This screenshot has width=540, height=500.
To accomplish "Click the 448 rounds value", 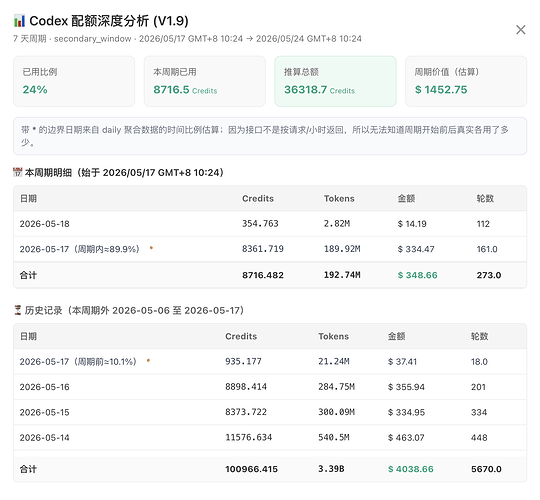I will [x=479, y=438].
